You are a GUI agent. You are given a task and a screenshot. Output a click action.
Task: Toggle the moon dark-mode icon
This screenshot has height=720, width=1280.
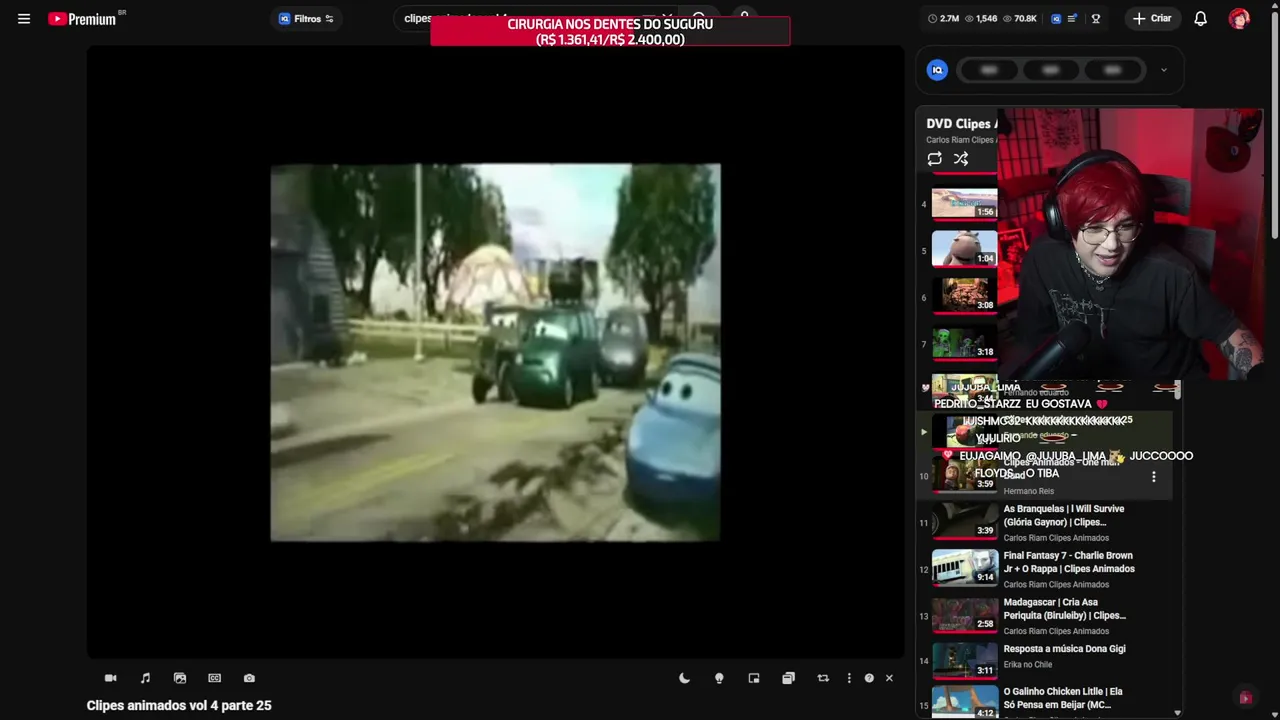pyautogui.click(x=684, y=678)
